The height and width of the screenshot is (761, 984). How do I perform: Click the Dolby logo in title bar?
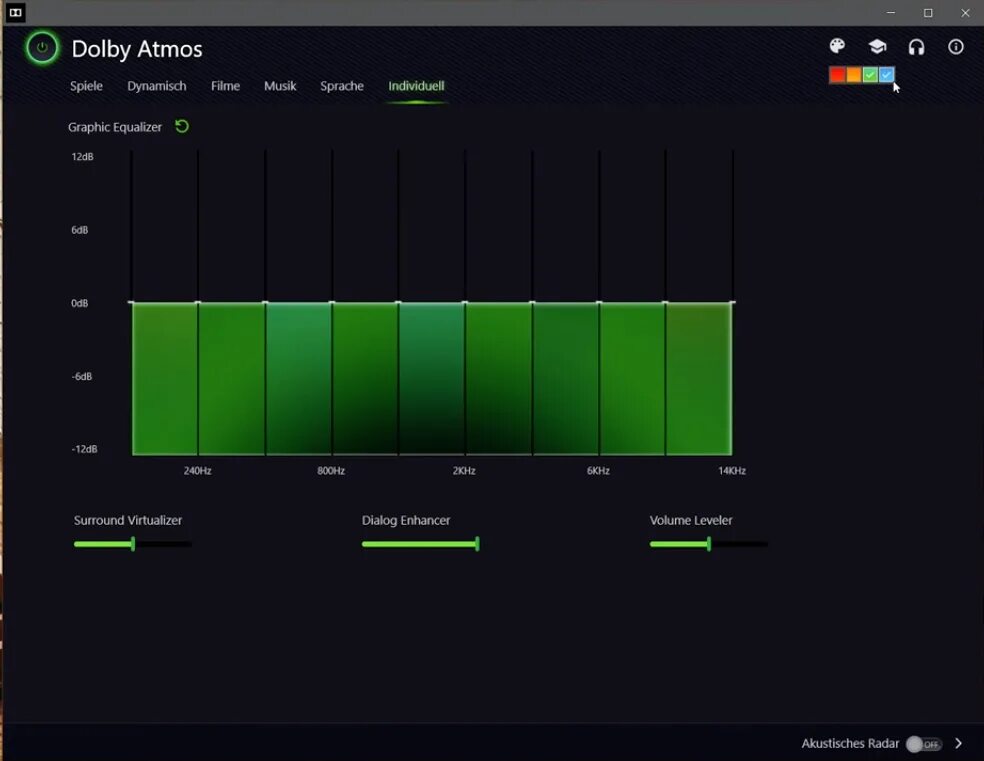click(x=16, y=13)
